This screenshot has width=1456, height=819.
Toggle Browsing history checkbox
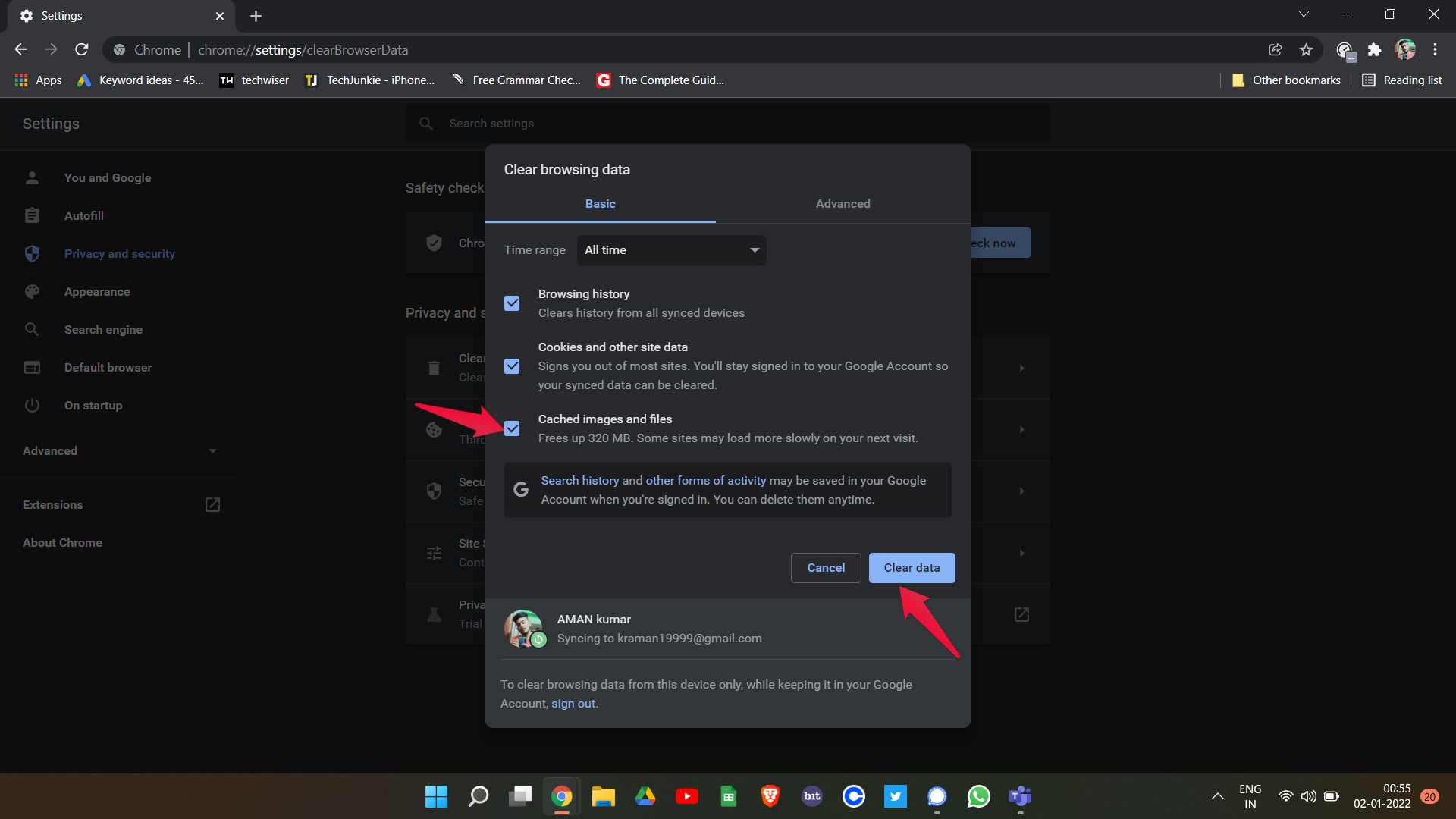[x=512, y=303]
